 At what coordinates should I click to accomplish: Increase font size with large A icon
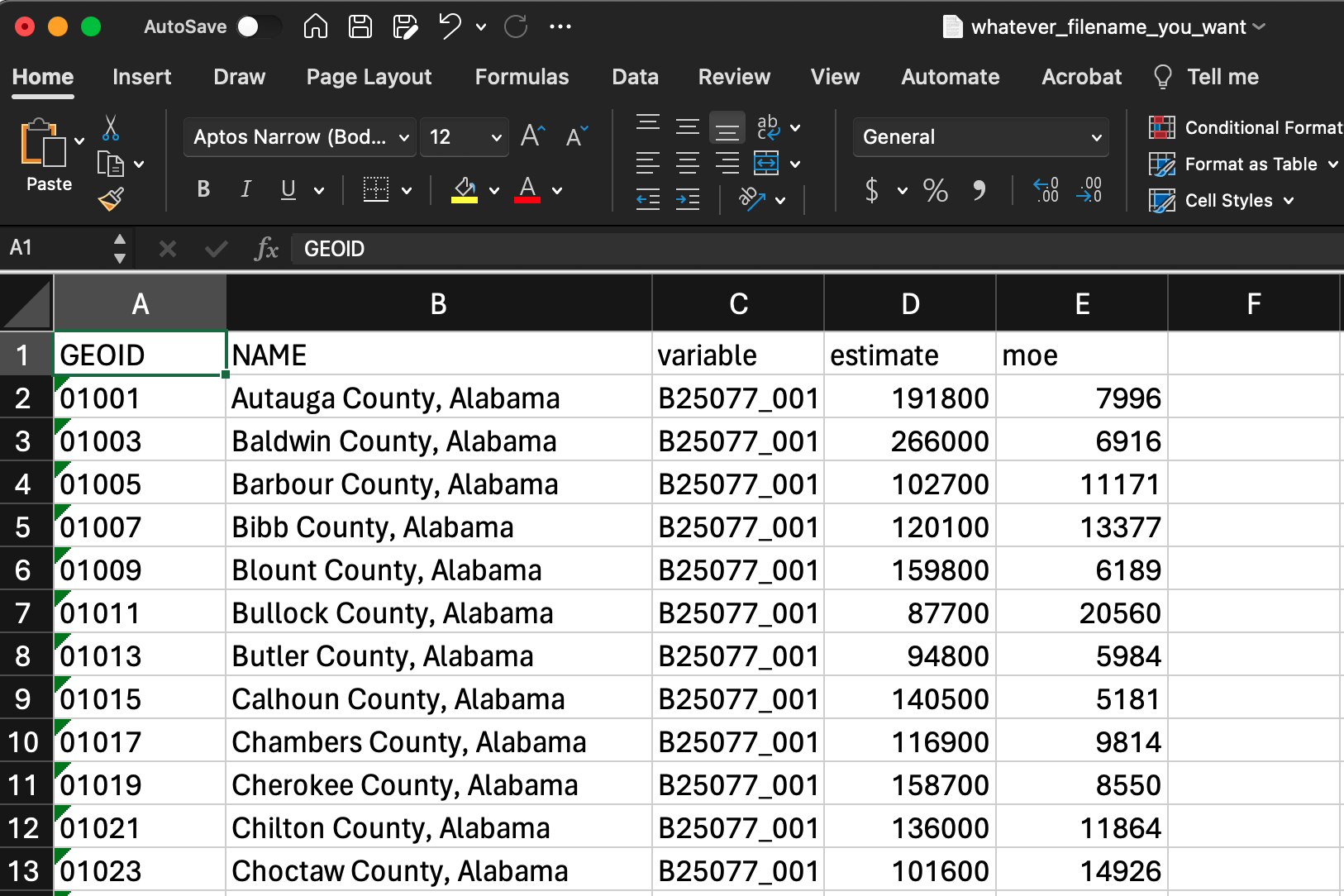tap(533, 136)
